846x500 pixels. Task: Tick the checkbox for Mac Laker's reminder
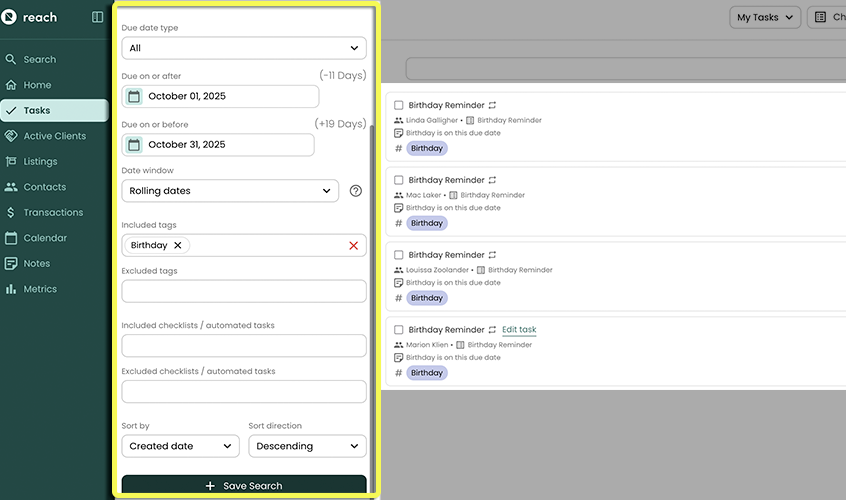click(399, 180)
